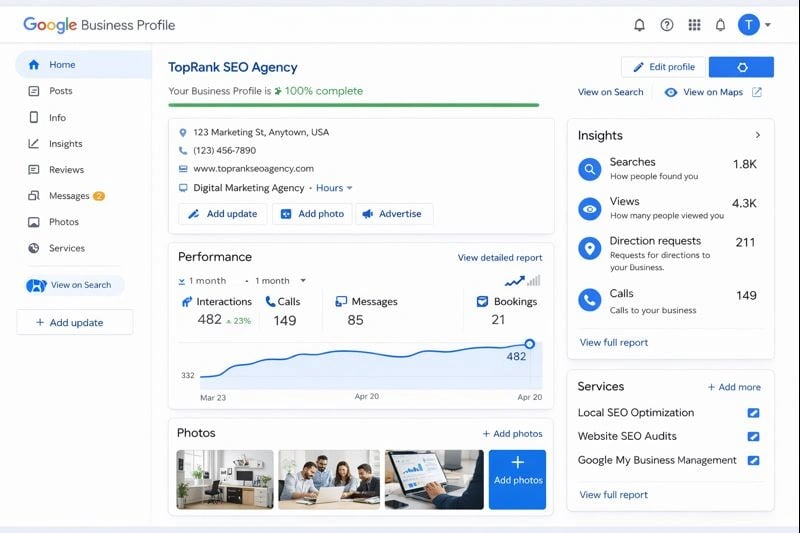This screenshot has width=800, height=533.
Task: Click the bar chart icon in Performance
Action: tap(534, 281)
